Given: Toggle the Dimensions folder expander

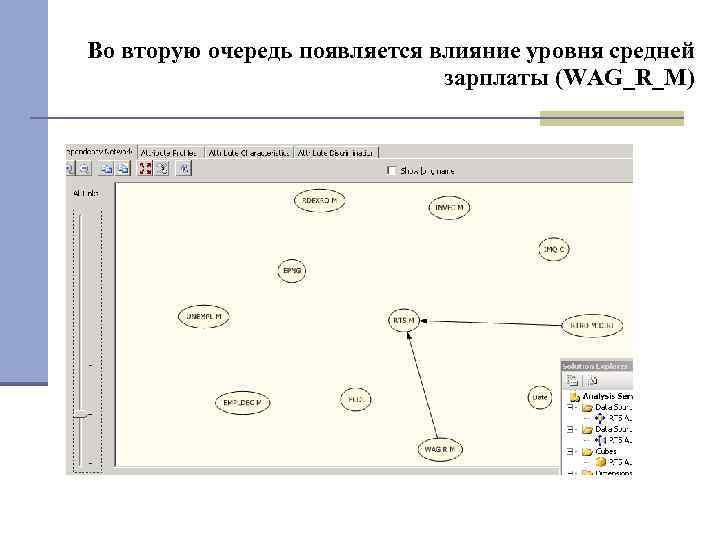Looking at the screenshot, I should click(x=571, y=473).
